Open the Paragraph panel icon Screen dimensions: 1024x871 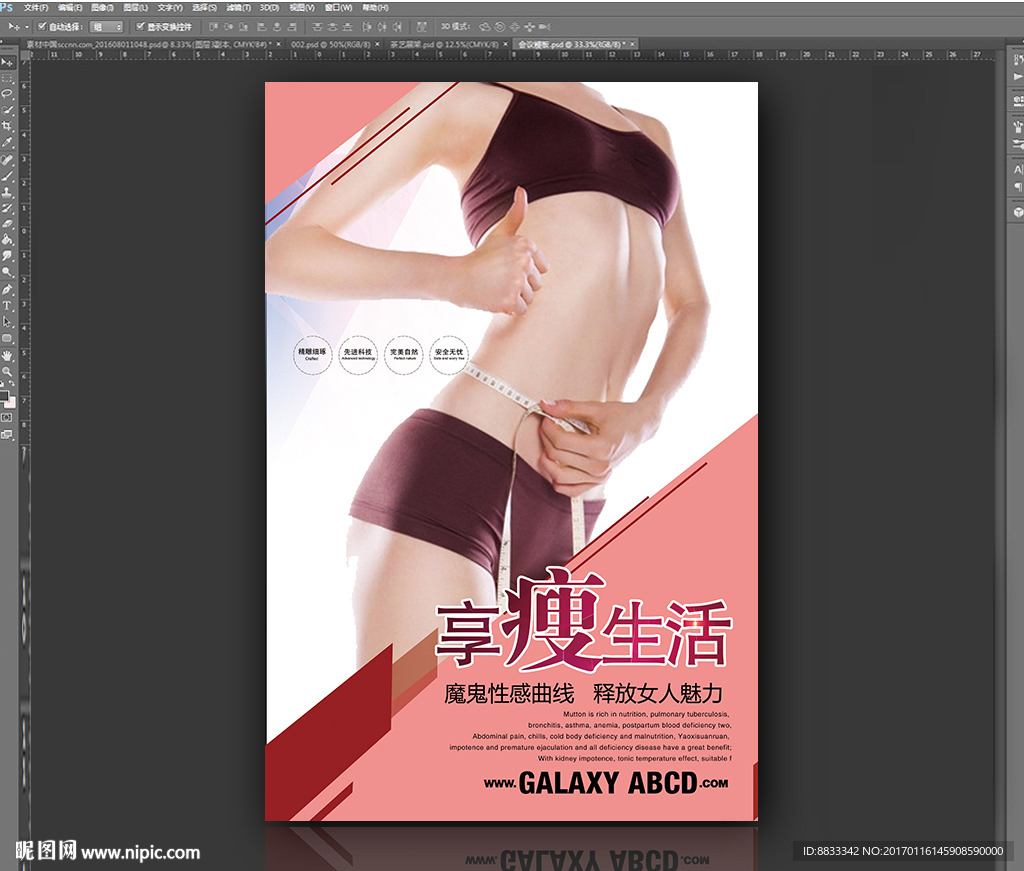pyautogui.click(x=1017, y=186)
